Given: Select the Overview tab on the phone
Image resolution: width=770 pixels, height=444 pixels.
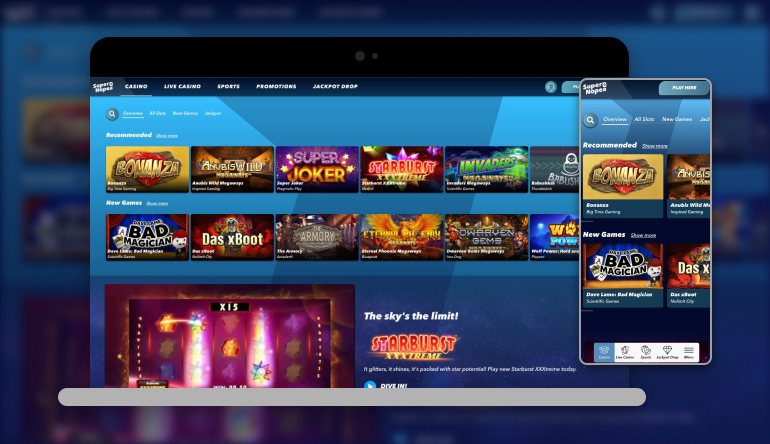Looking at the screenshot, I should point(615,119).
